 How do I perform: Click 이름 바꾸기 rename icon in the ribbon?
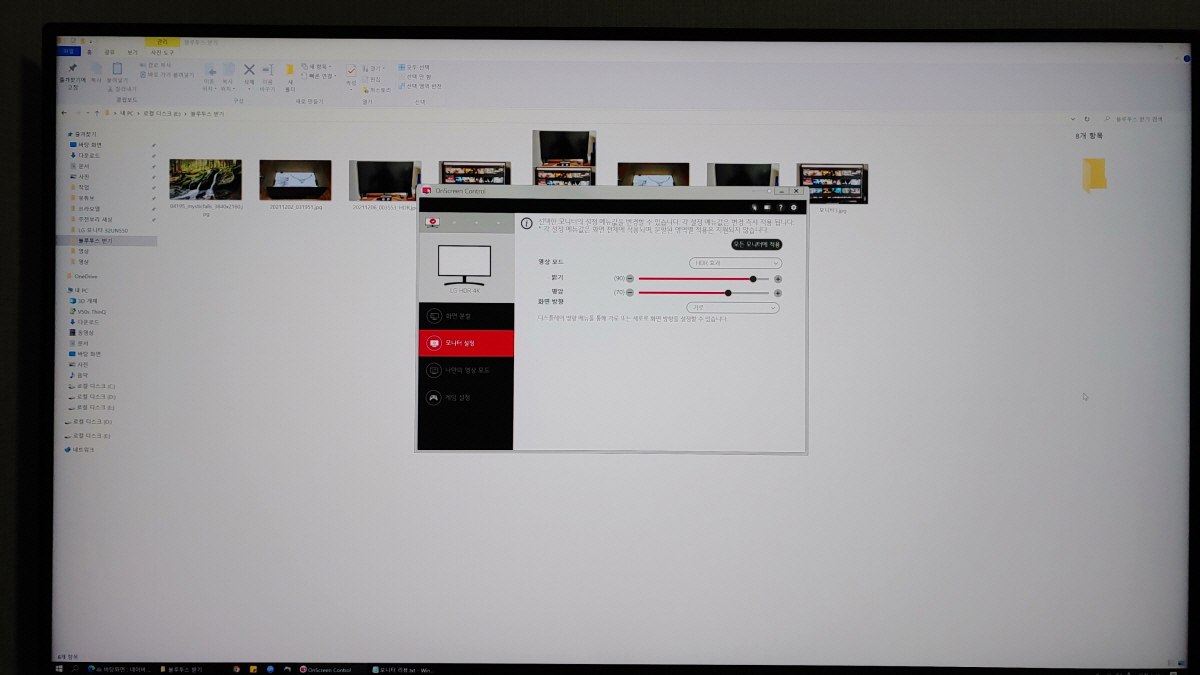268,70
